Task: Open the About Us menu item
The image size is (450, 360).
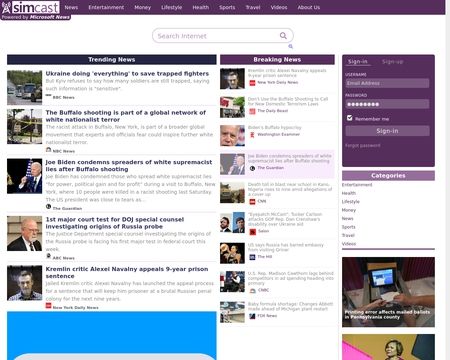Action: 309,7
